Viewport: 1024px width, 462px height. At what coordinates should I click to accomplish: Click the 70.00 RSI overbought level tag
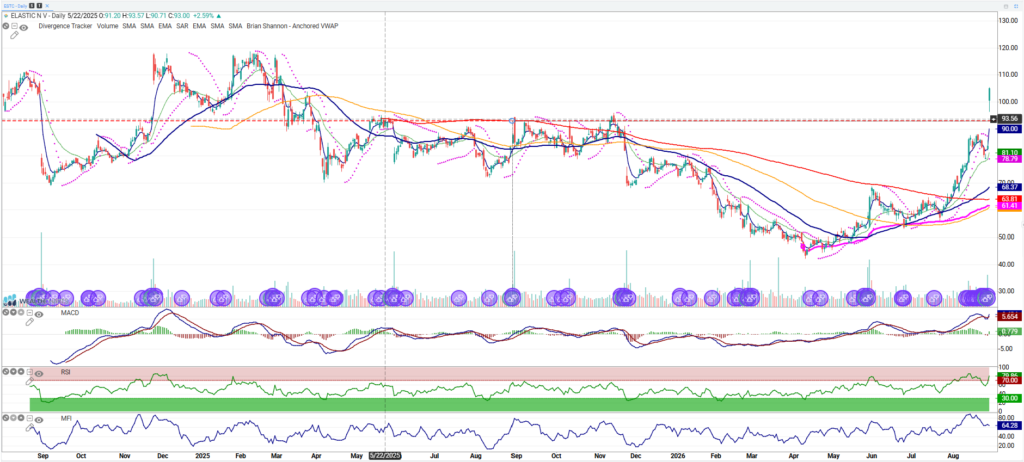(1010, 380)
